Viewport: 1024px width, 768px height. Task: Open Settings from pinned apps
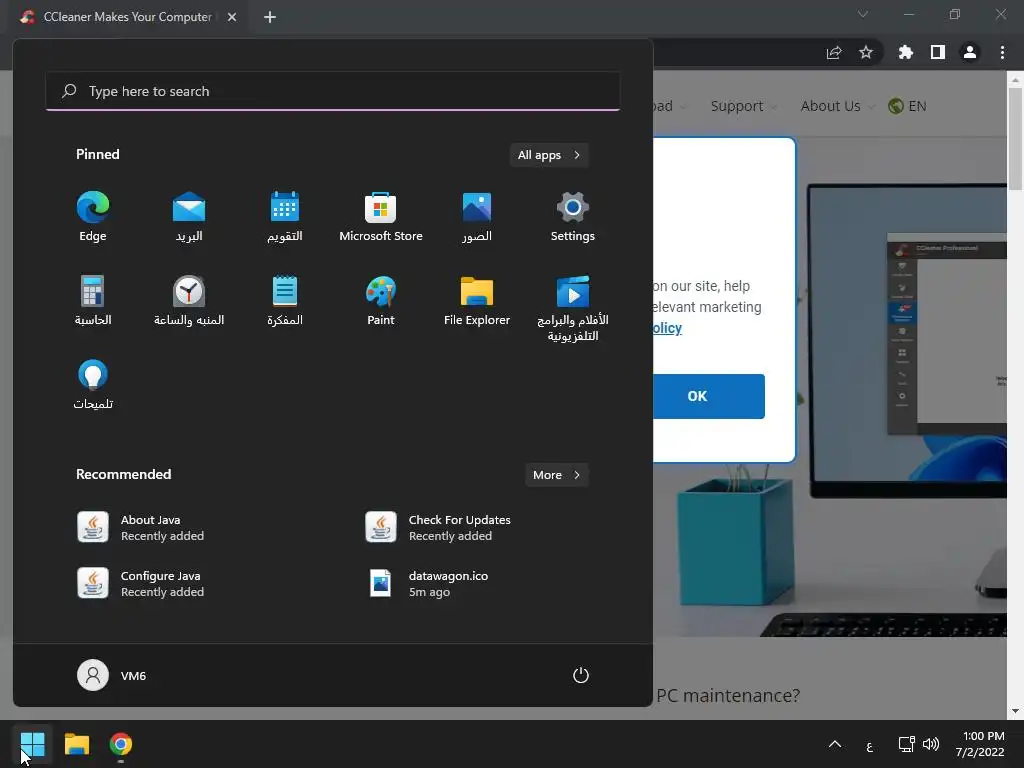tap(573, 217)
